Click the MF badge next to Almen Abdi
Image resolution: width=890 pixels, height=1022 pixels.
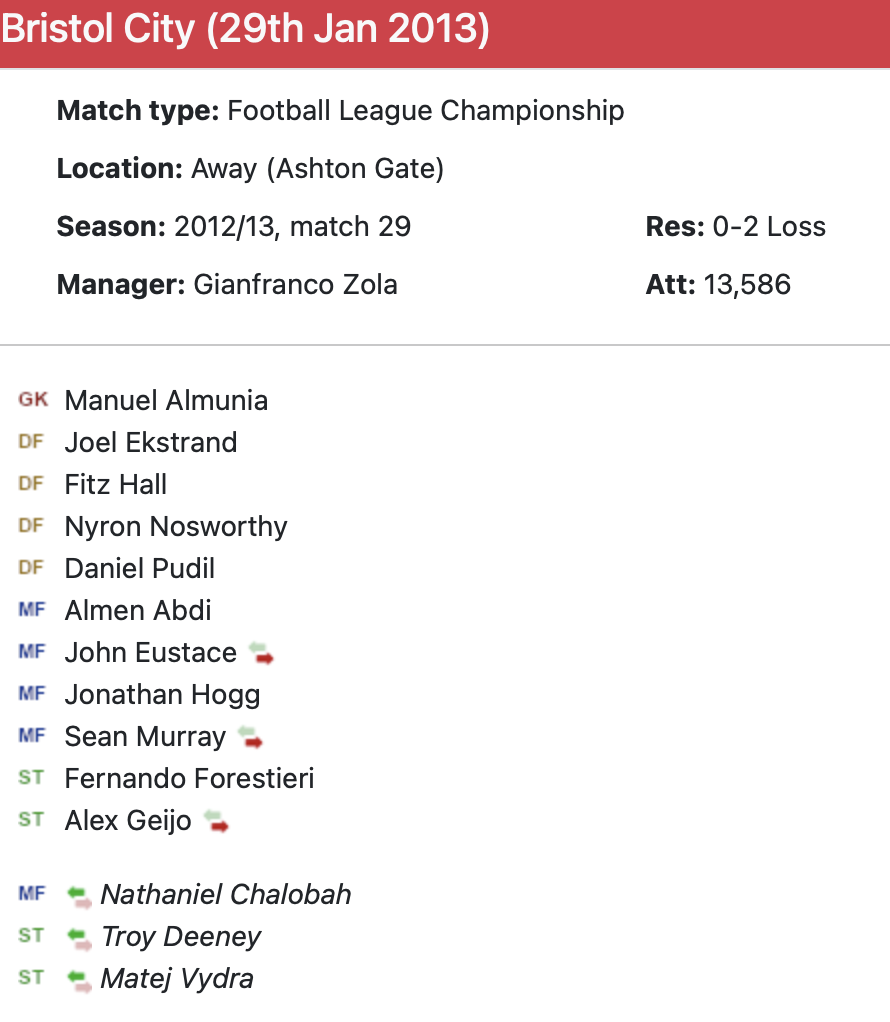[32, 610]
